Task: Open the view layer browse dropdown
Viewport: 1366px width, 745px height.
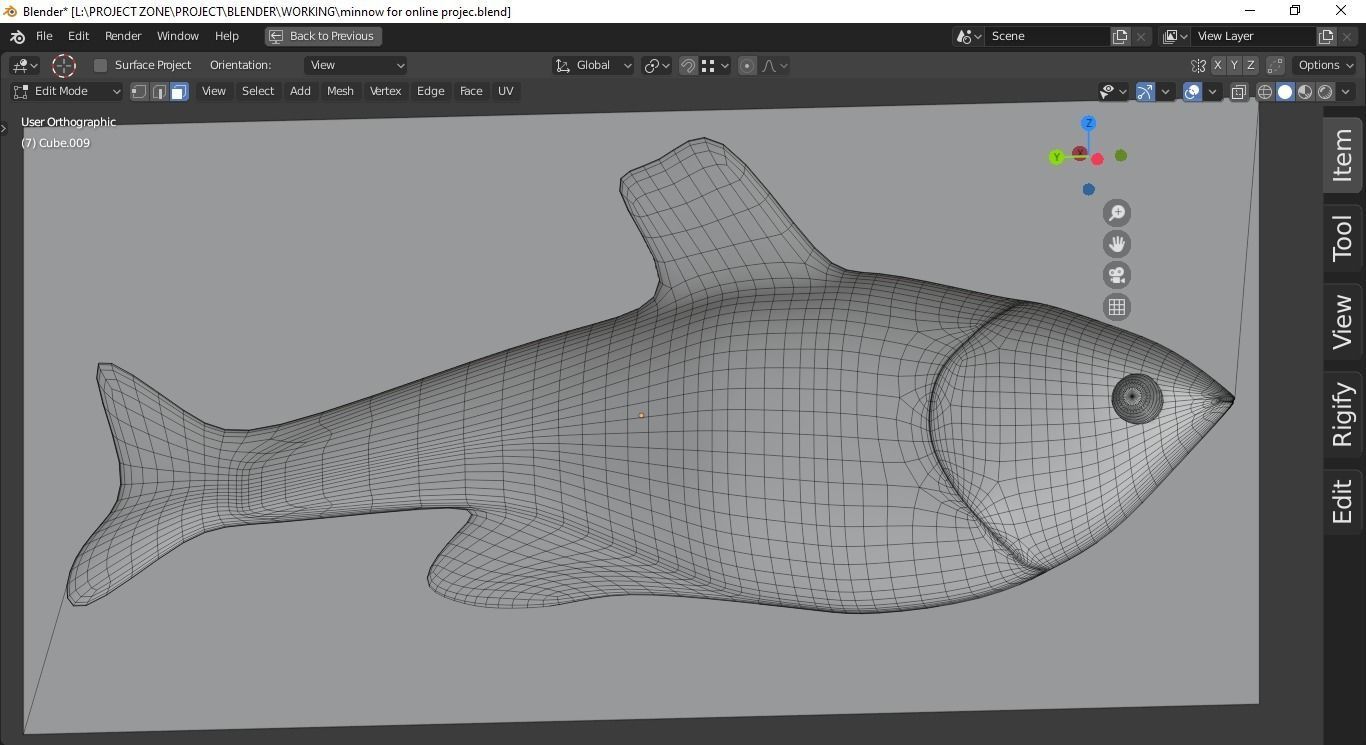Action: (x=1176, y=36)
